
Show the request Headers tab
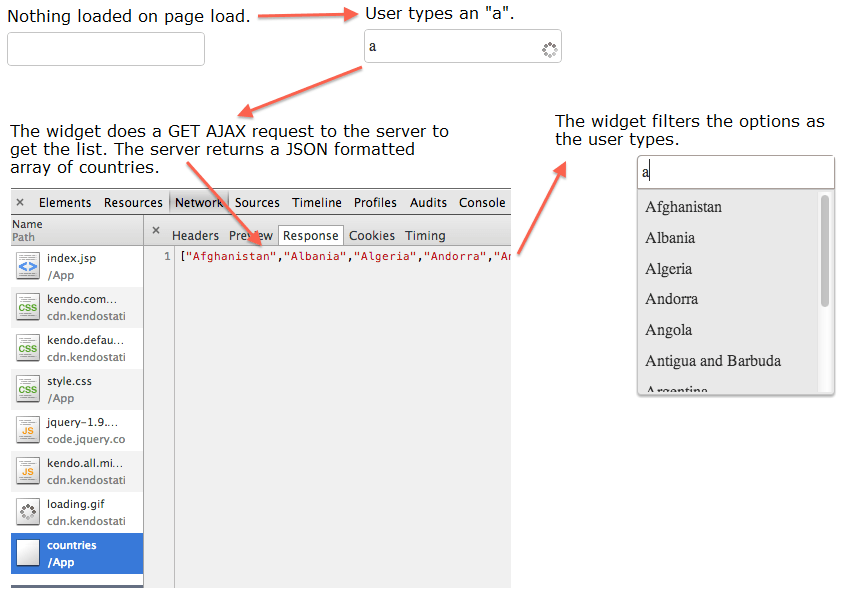click(195, 236)
